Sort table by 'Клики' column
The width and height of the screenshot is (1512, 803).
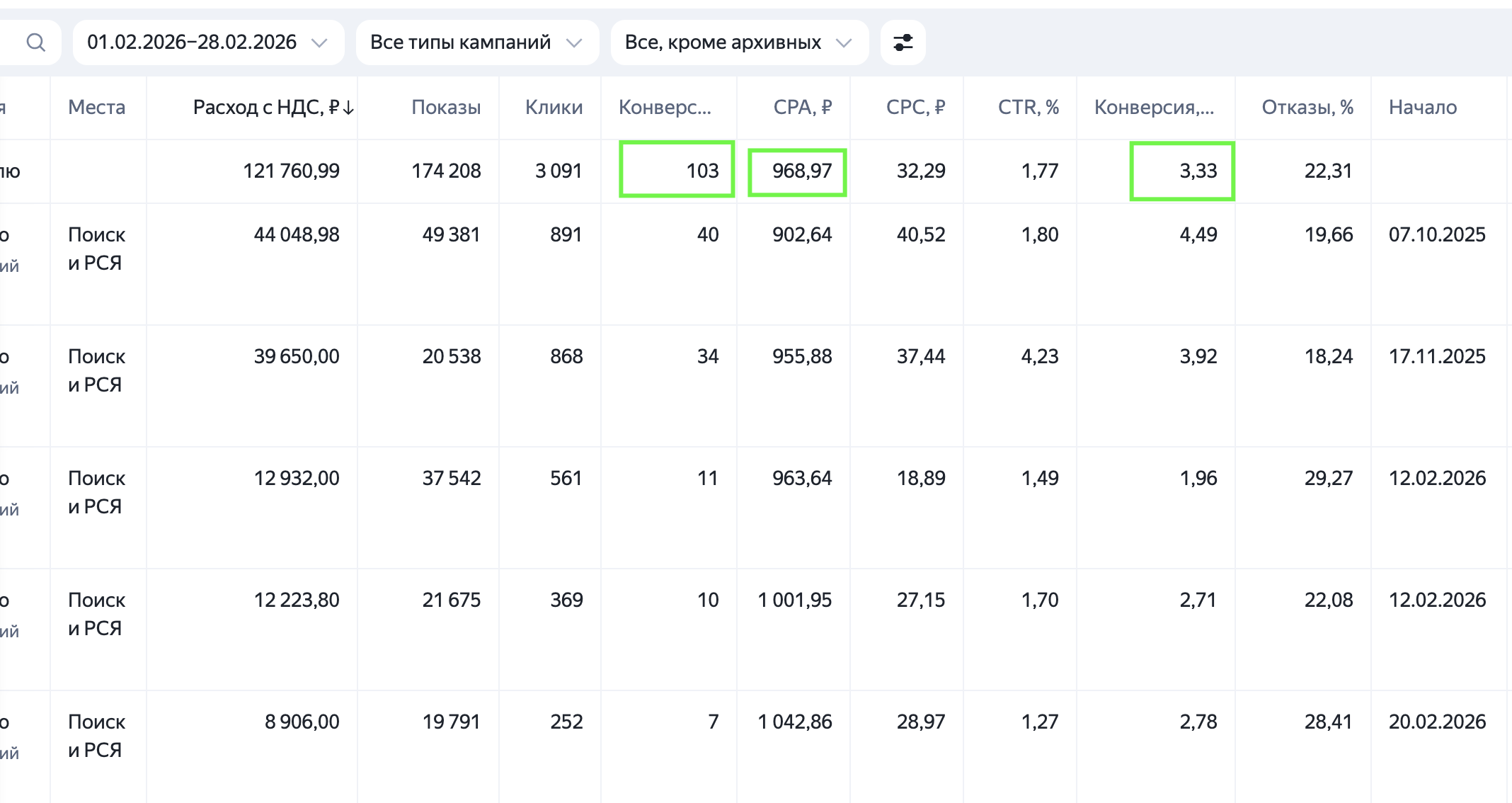pyautogui.click(x=554, y=108)
